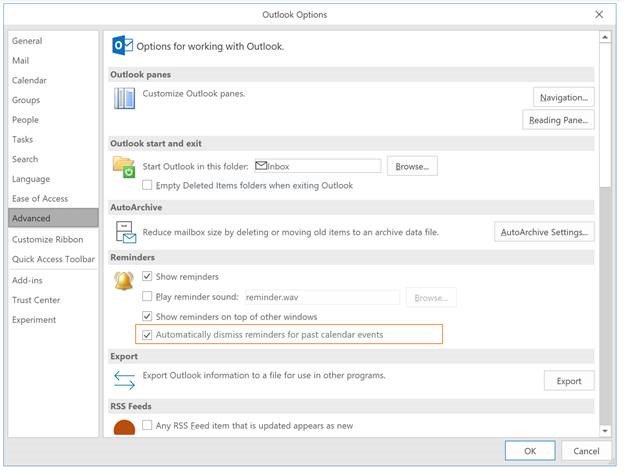This screenshot has width=624, height=473.
Task: Click the Customize Outlook panes text
Action: tap(194, 93)
